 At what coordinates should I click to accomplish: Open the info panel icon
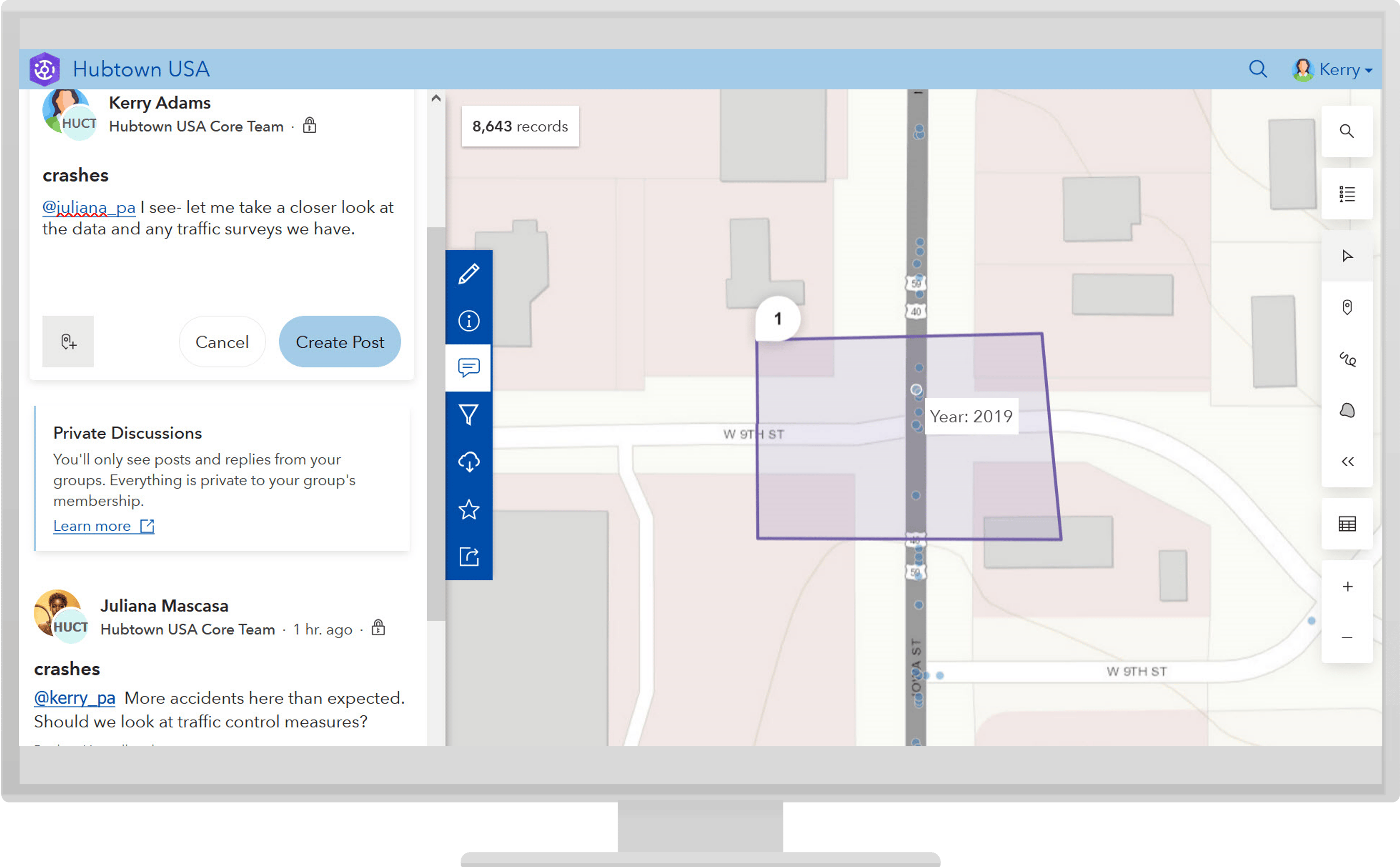[x=469, y=321]
